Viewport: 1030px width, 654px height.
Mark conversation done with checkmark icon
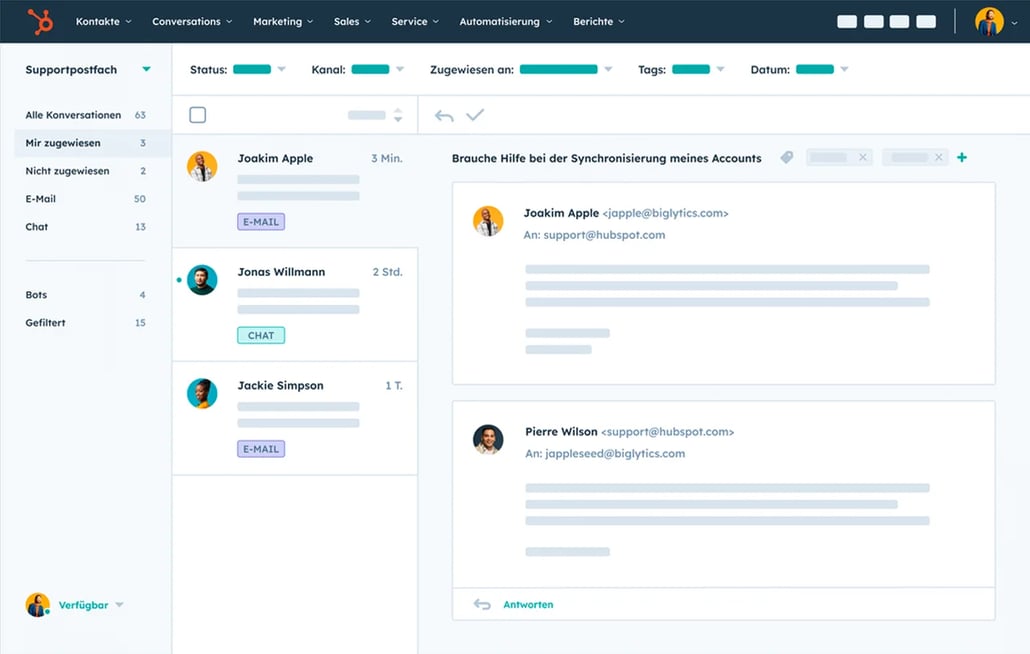tap(475, 116)
